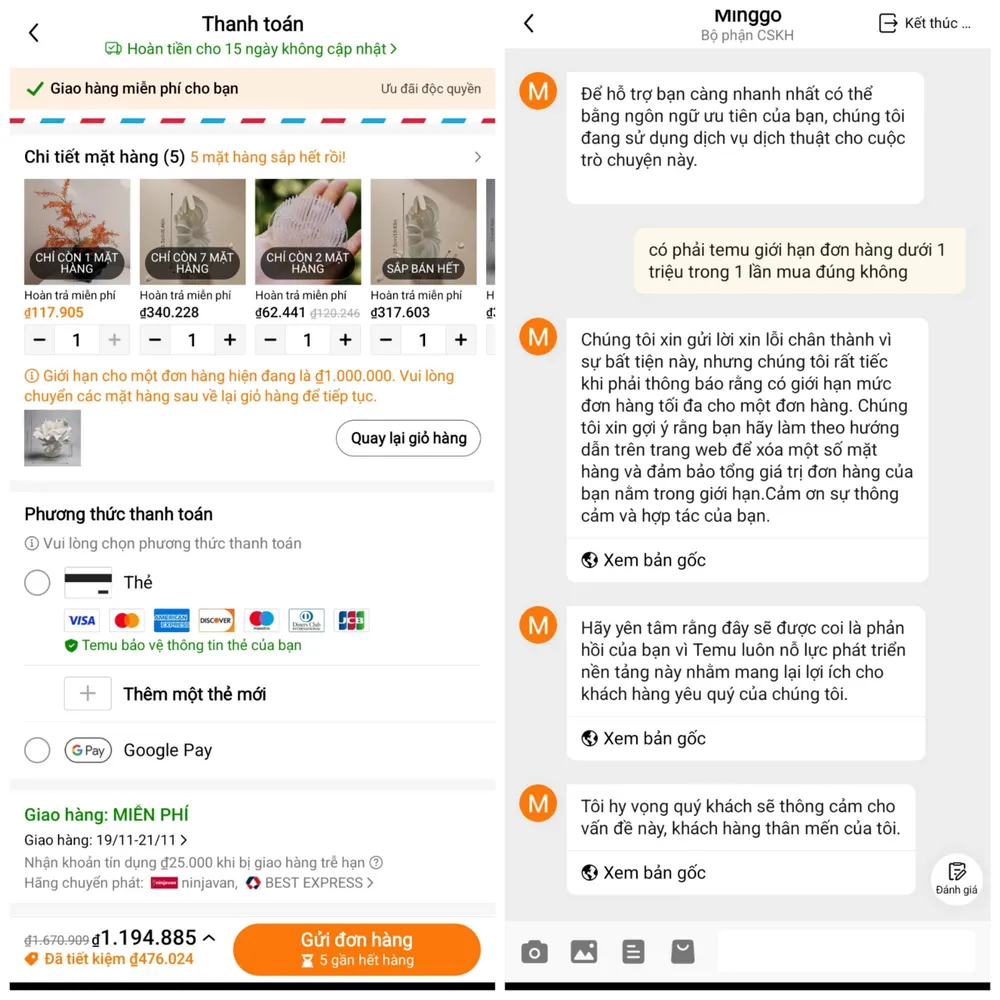Viewport: 1000px width, 1000px height.
Task: Expand the Chi tiết mặt hàng chevron
Action: click(478, 157)
